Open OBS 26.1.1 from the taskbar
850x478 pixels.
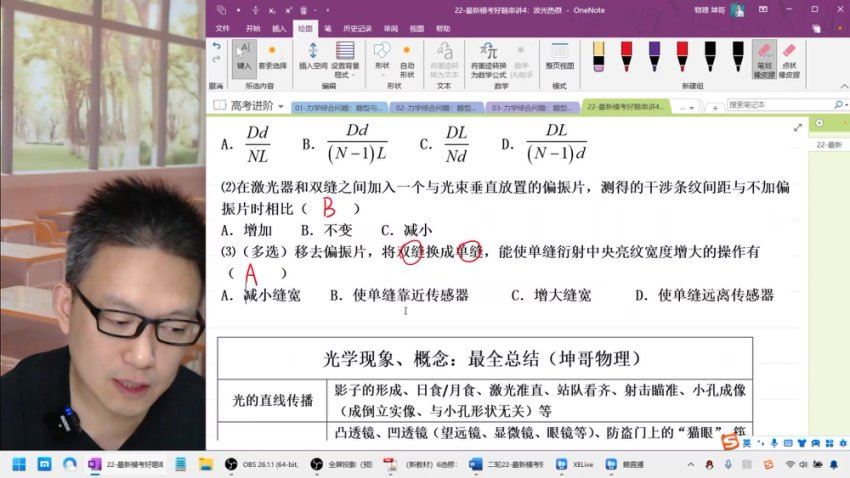[x=261, y=464]
